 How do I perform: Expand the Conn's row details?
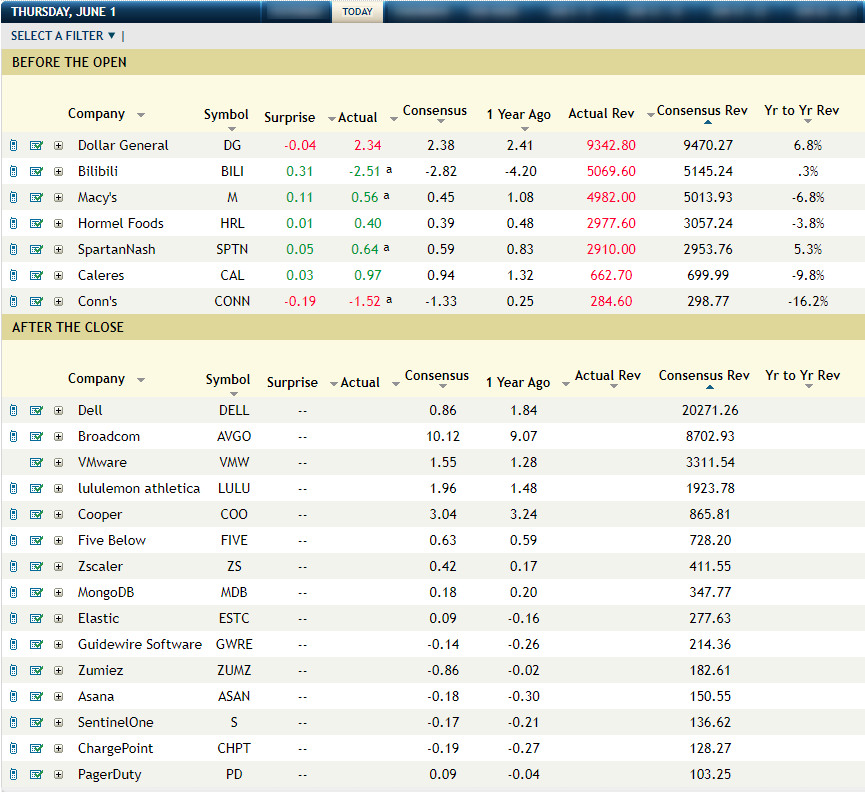point(58,301)
